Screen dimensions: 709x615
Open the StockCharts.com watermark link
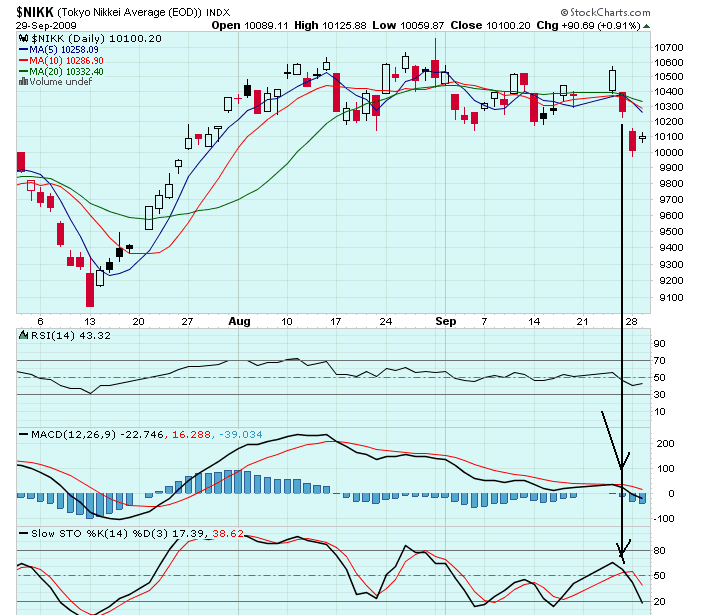pos(605,12)
